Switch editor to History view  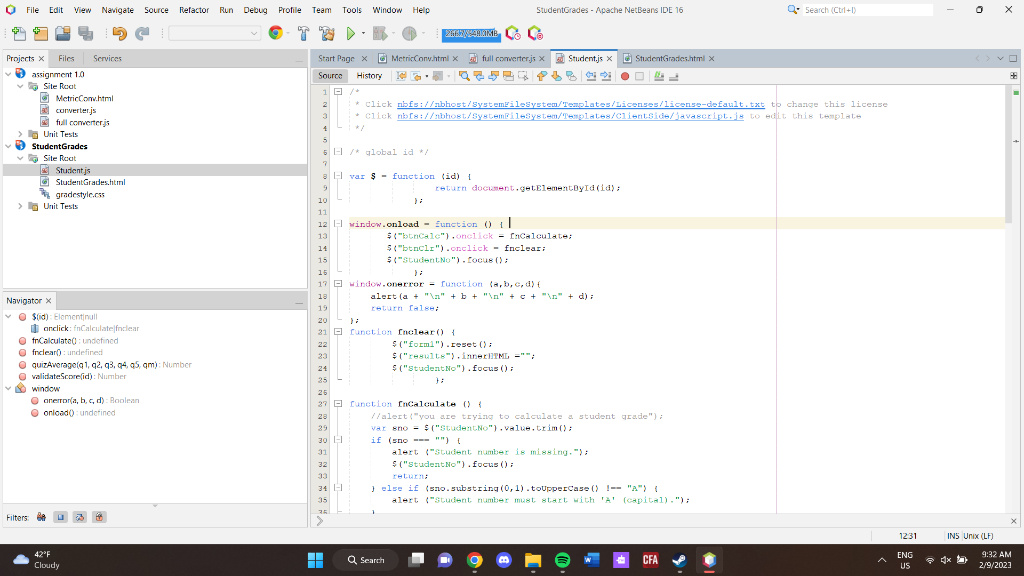point(369,76)
